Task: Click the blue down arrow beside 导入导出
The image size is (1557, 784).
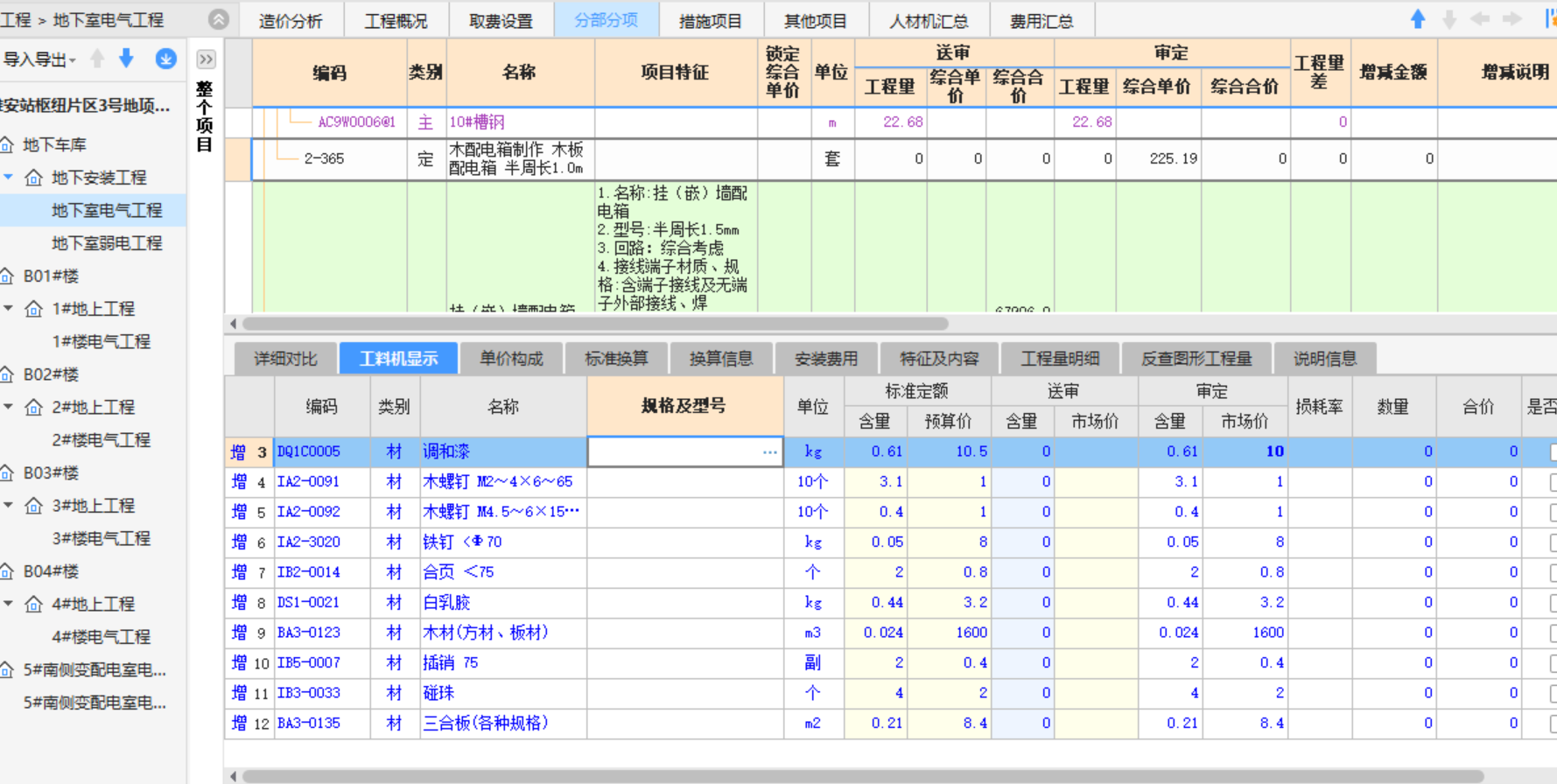Action: 126,59
